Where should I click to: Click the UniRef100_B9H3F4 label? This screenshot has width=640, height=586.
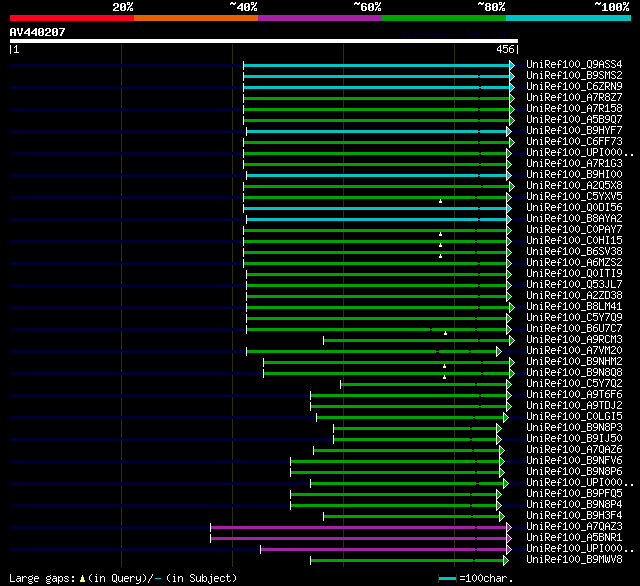click(574, 516)
